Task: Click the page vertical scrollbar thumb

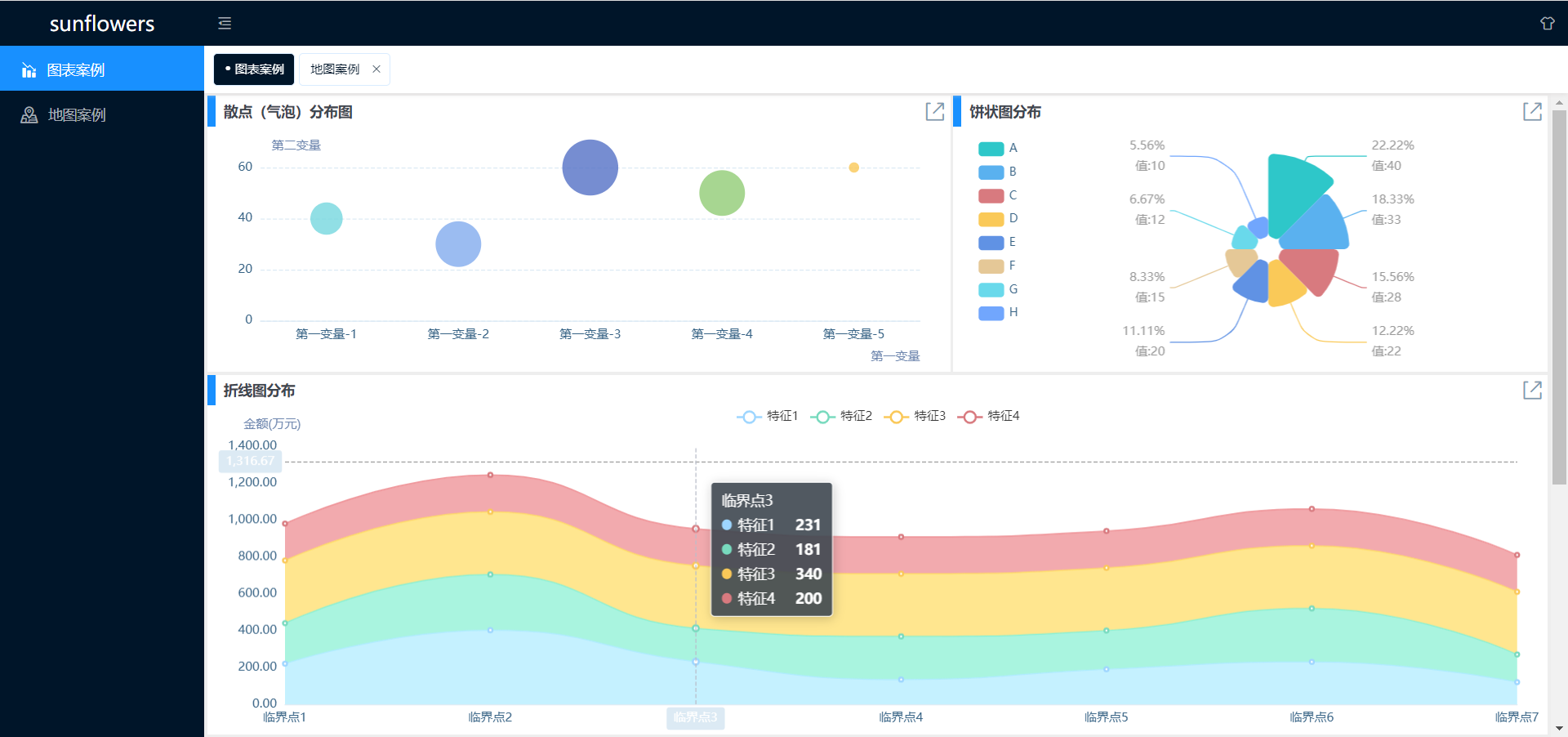Action: 1559,297
